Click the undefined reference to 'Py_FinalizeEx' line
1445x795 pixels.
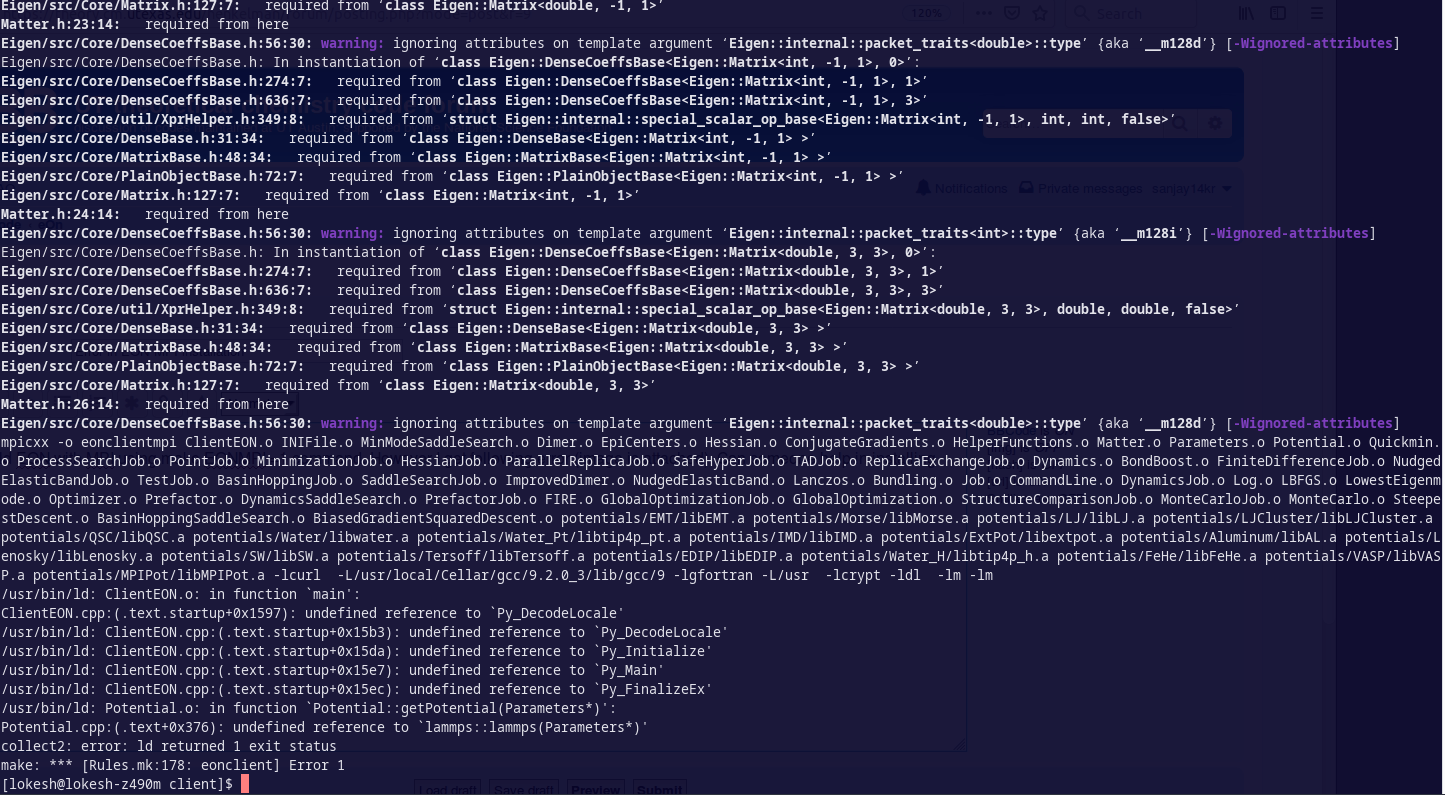(357, 689)
